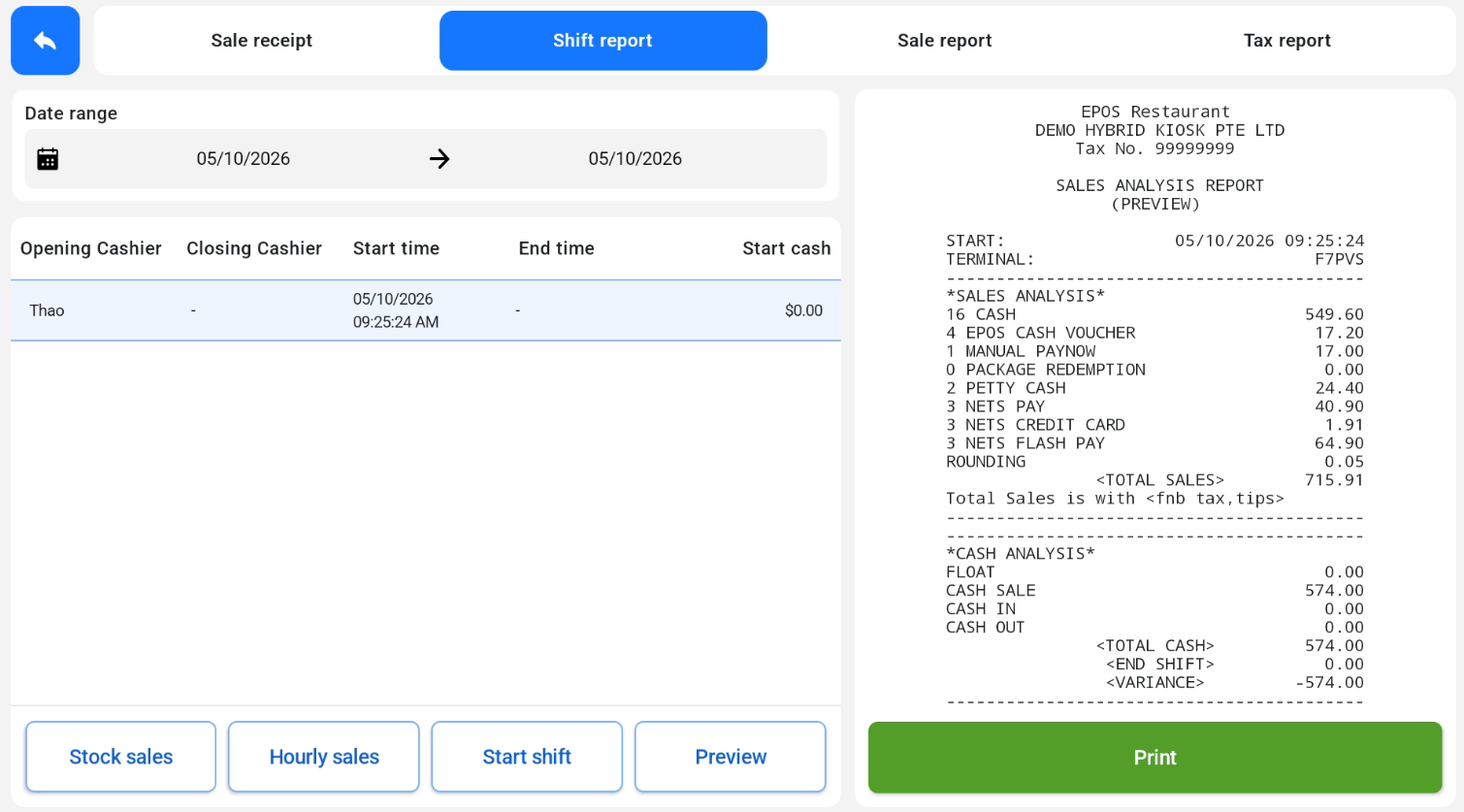Click the Closing Cashier column header
This screenshot has width=1464, height=812.
(254, 248)
